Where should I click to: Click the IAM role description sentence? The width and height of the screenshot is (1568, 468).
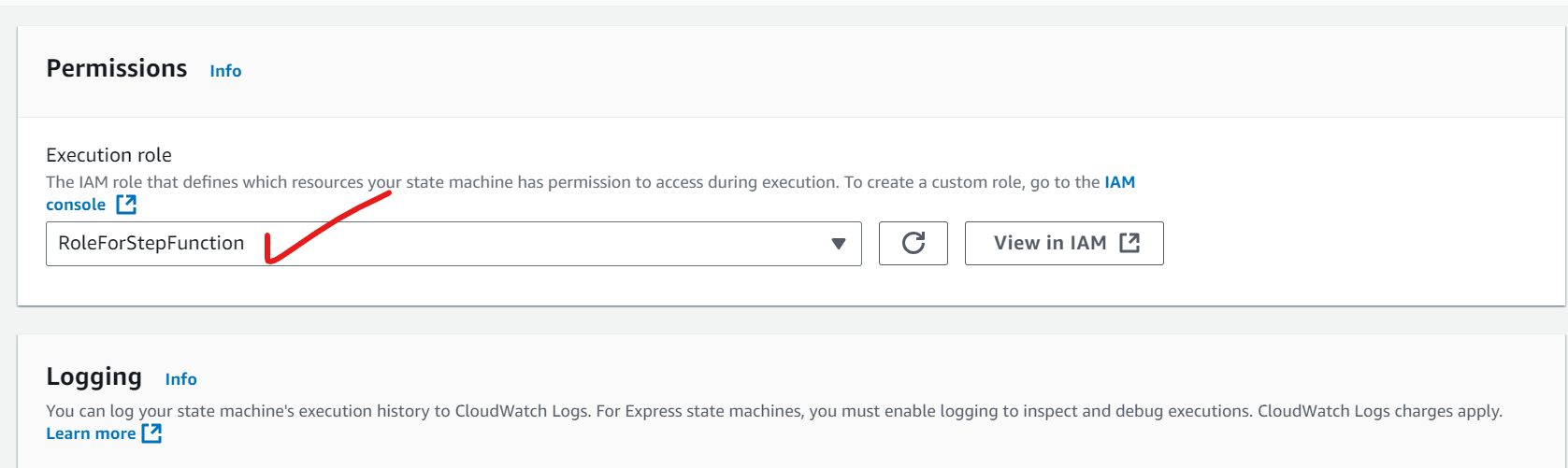[x=561, y=182]
